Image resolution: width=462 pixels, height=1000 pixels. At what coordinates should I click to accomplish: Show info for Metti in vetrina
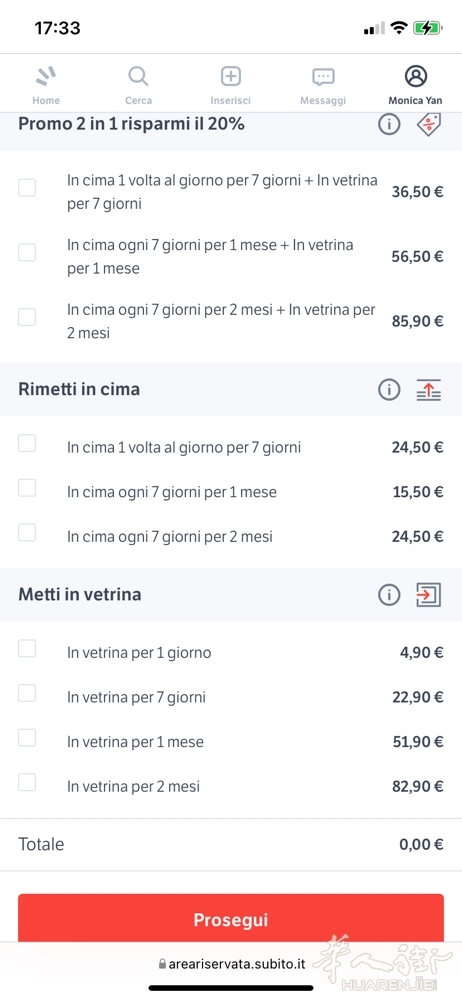pyautogui.click(x=389, y=595)
